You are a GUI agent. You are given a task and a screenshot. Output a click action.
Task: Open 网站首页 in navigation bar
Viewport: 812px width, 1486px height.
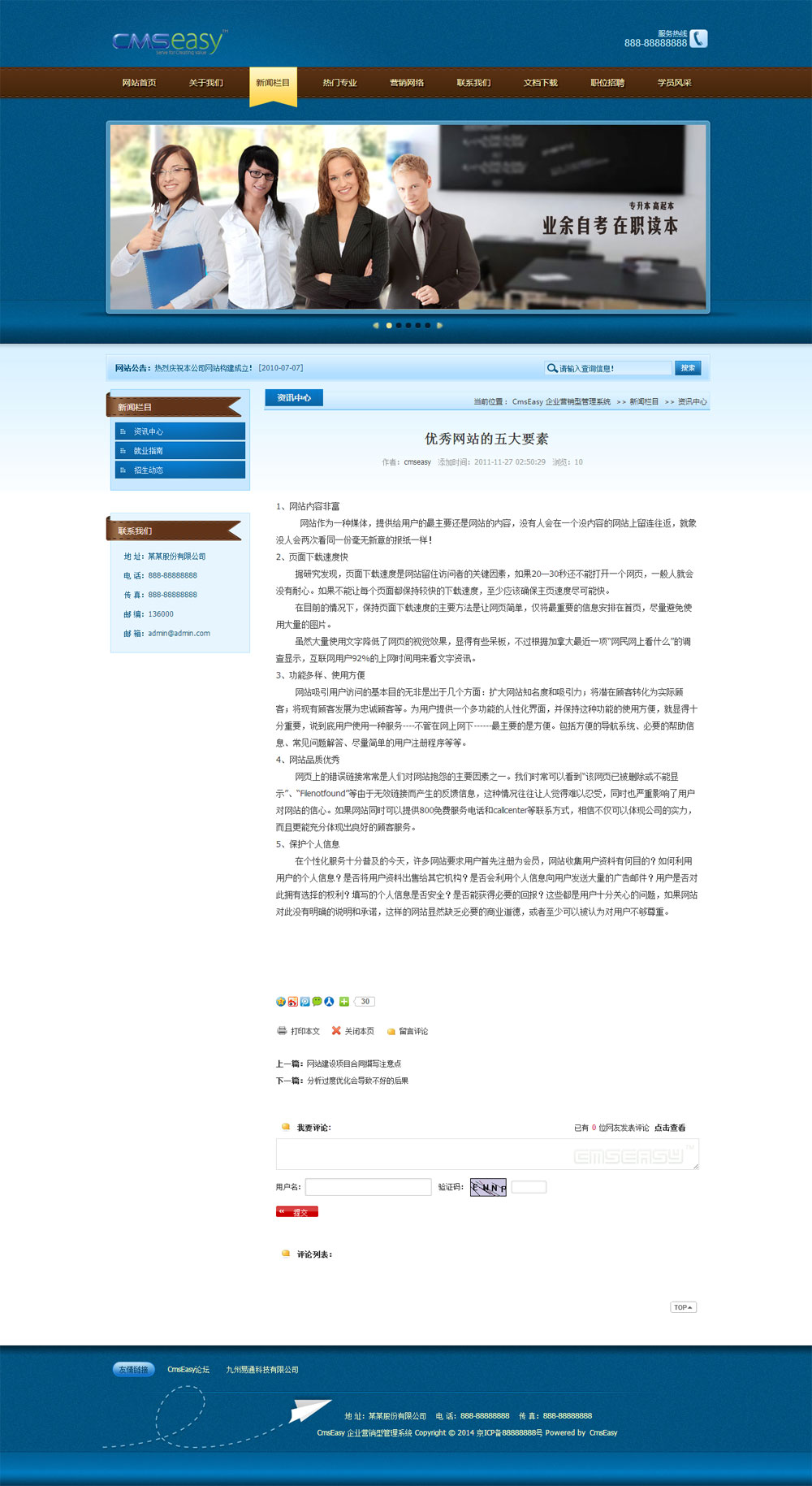pyautogui.click(x=139, y=83)
